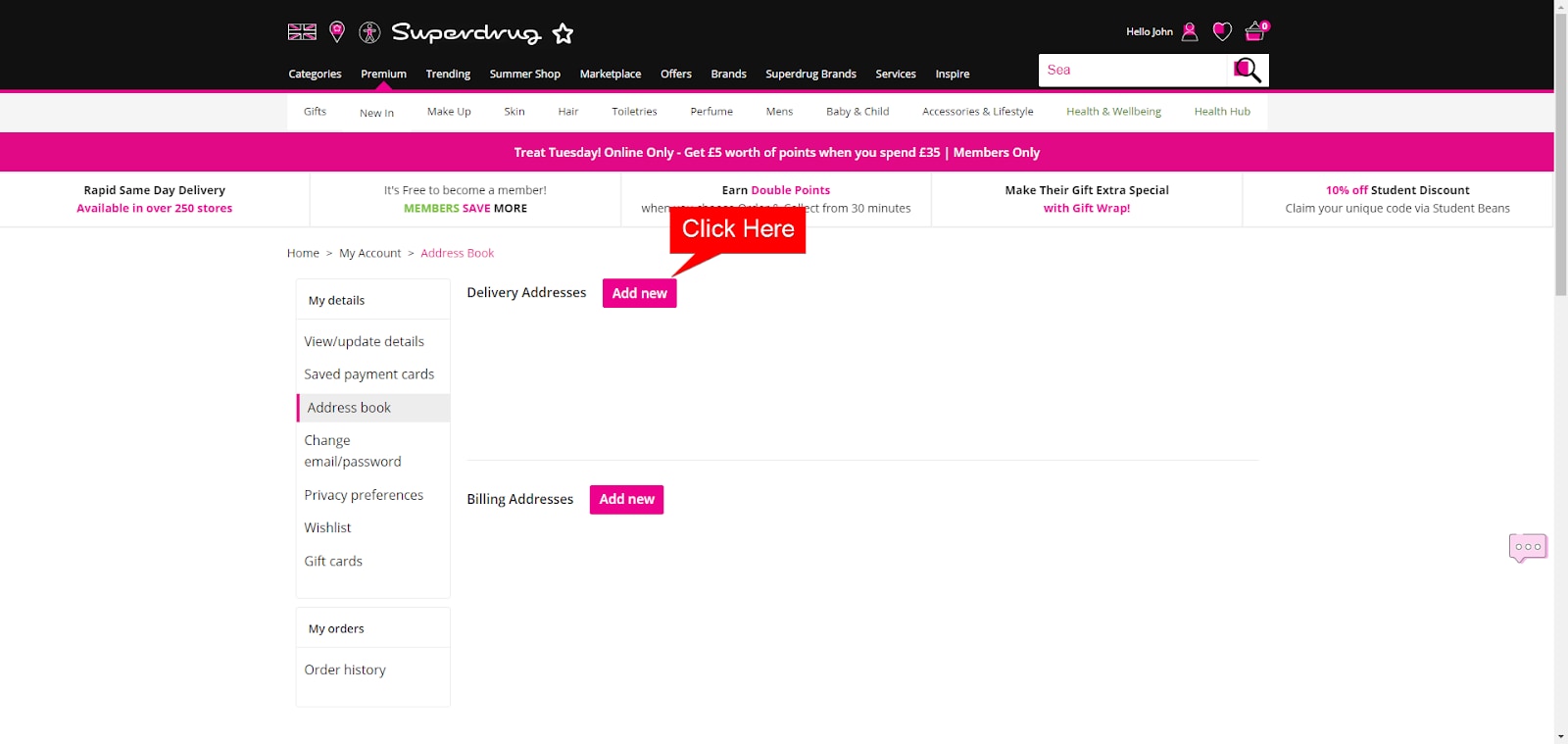Screen dimensions: 1568x744
Task: Open the chat bubble widget
Action: point(1528,547)
